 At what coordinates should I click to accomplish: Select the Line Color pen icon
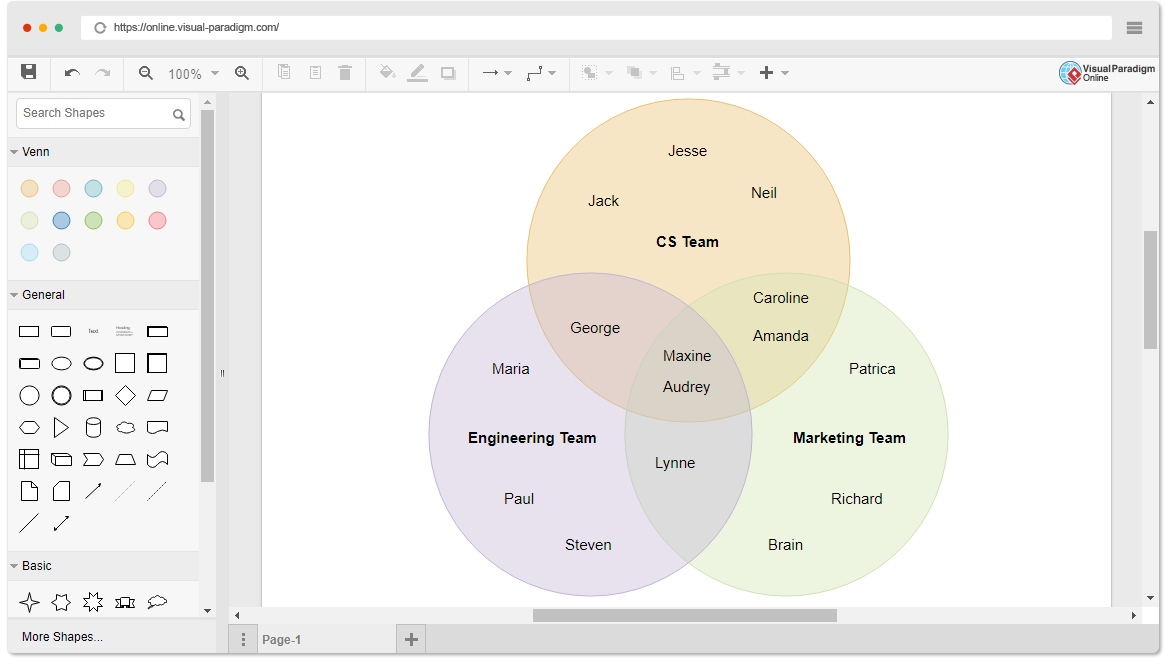click(x=418, y=72)
